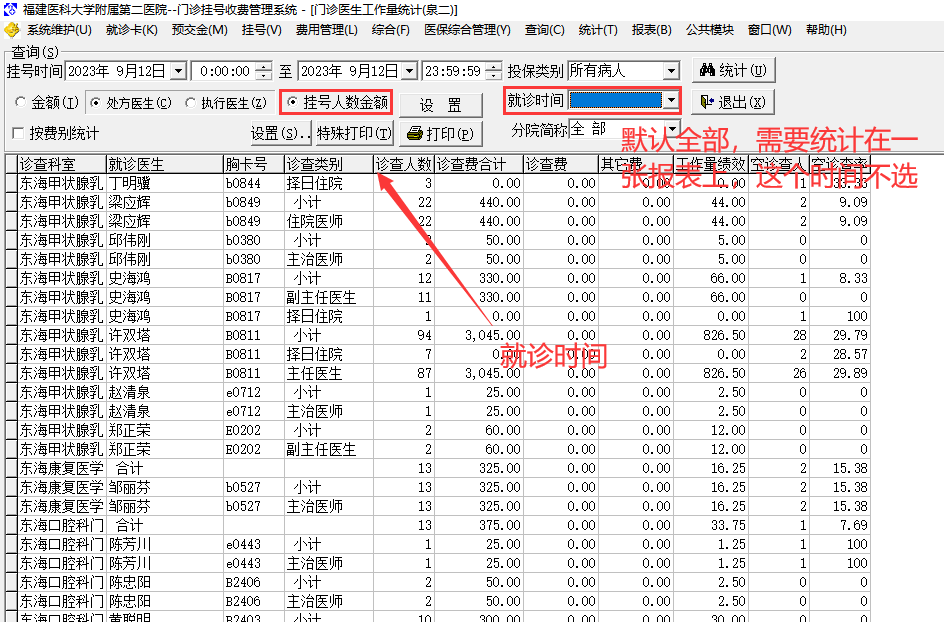Click the 退出(X) exit button

733,102
